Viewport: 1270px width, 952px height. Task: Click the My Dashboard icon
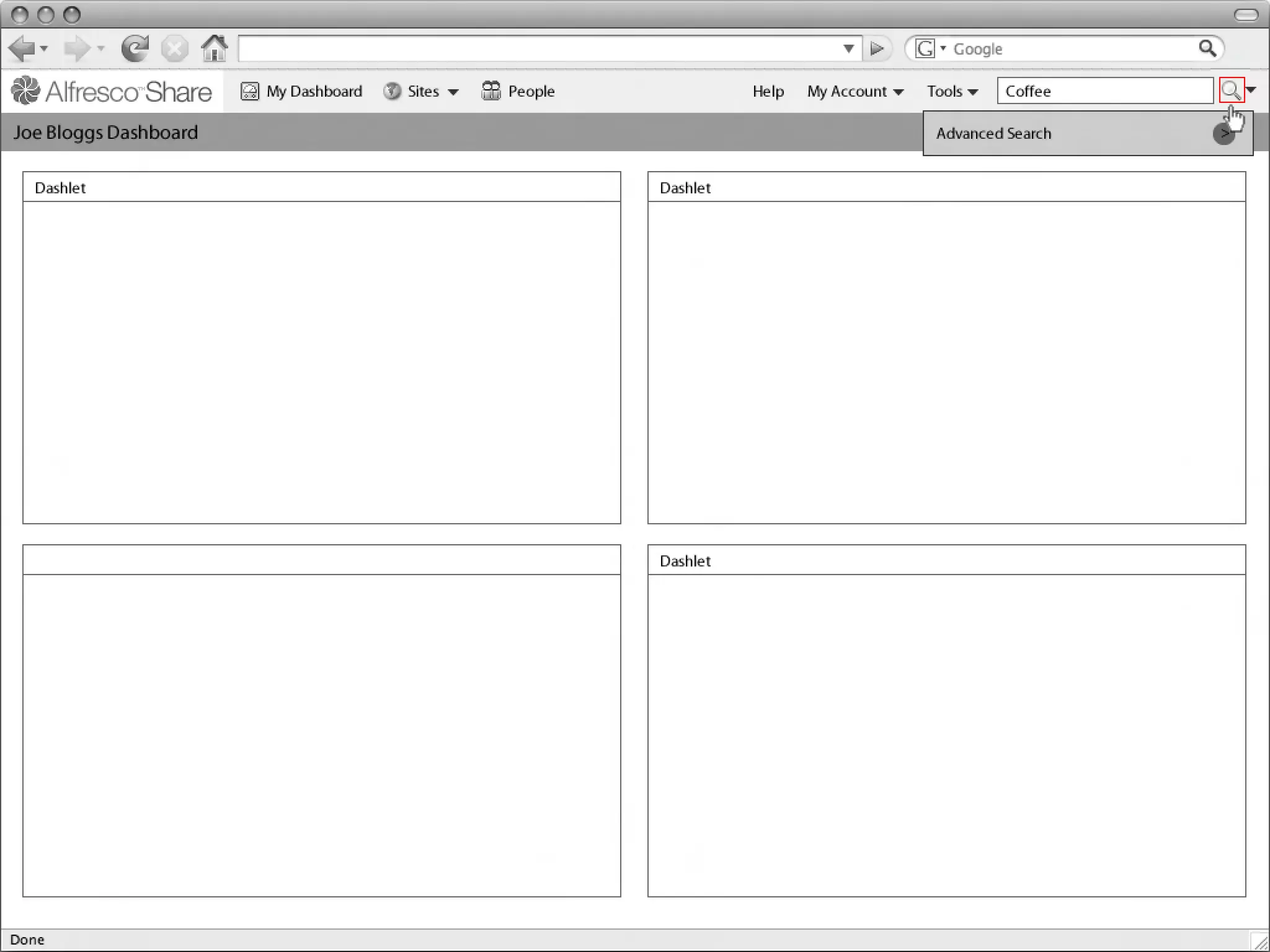[x=249, y=91]
